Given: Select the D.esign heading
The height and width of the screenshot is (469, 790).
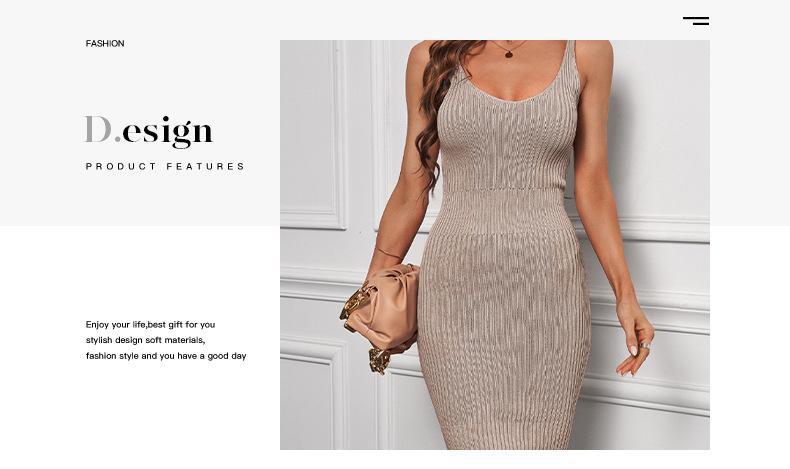Looking at the screenshot, I should point(149,131).
